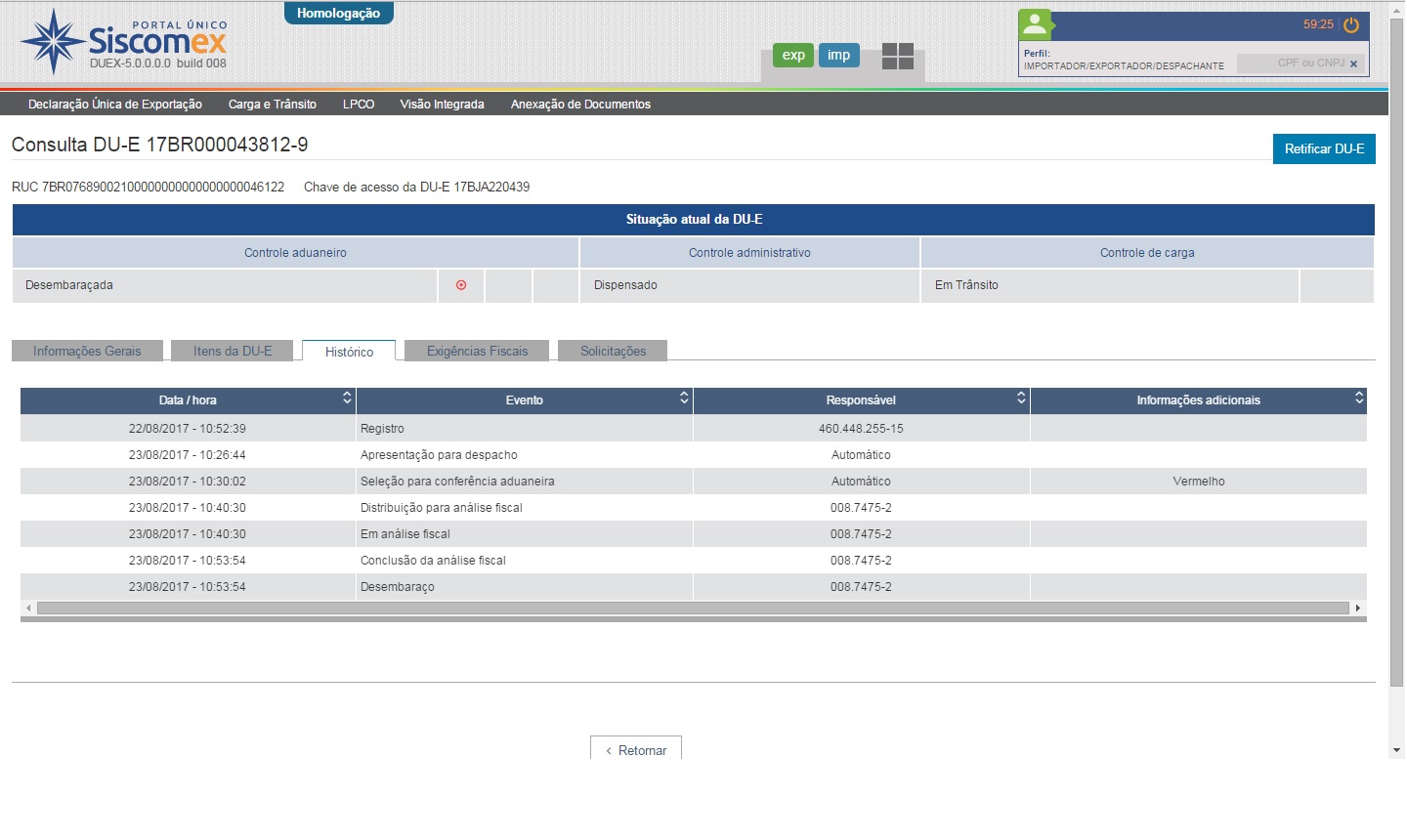1407x840 pixels.
Task: Click the CPF ou CNPJ input field
Action: click(1292, 63)
